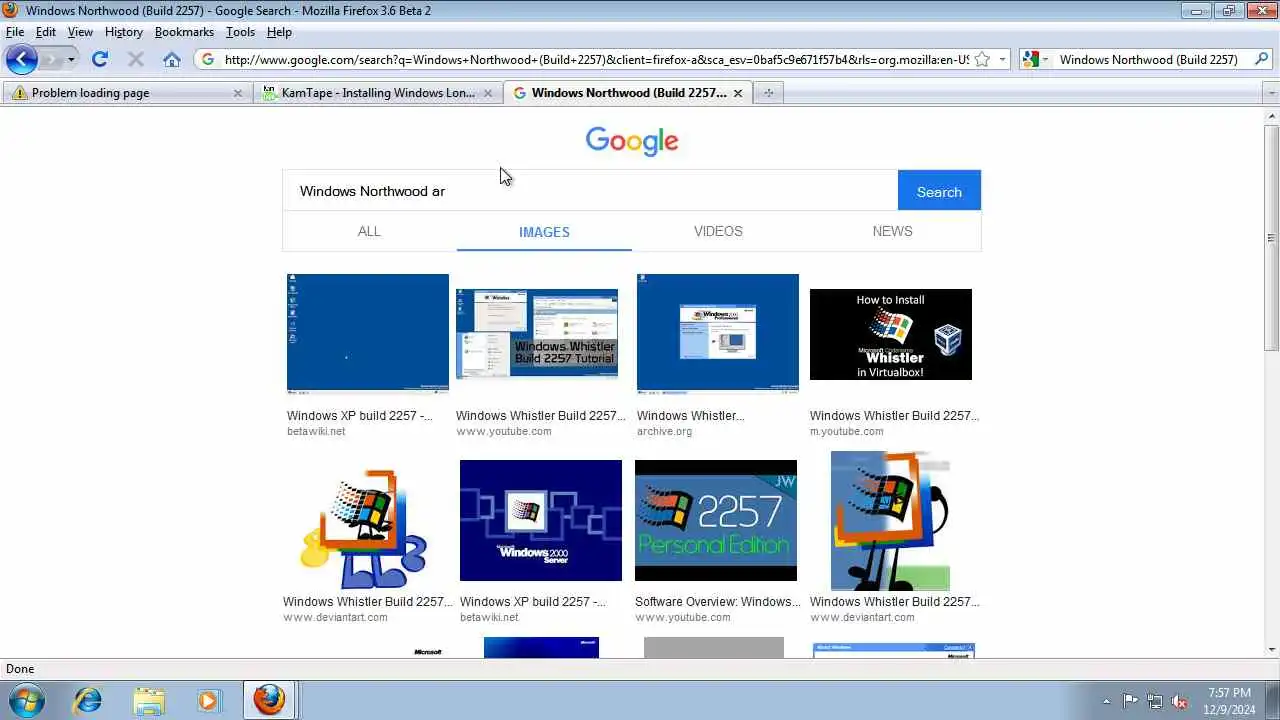
Task: Click the scrollbar down arrow
Action: click(x=1272, y=650)
